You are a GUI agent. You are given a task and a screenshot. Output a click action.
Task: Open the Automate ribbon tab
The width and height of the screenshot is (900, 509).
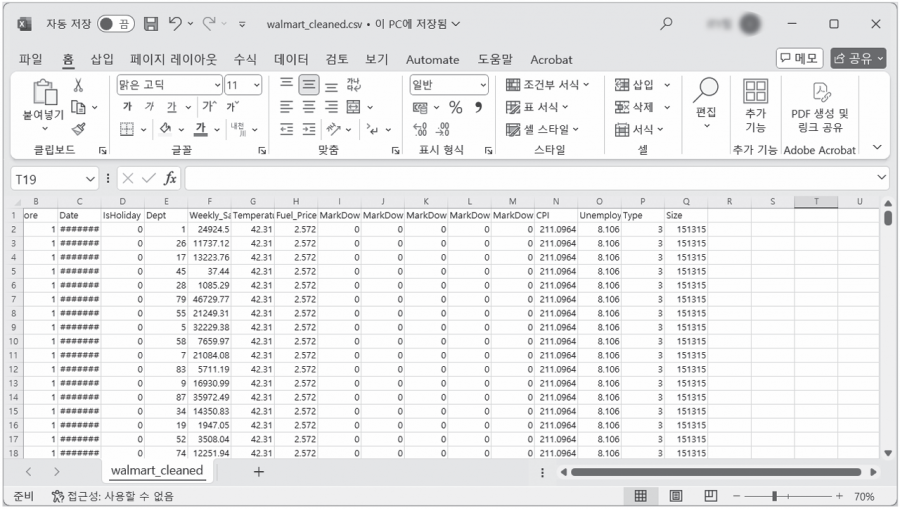433,60
